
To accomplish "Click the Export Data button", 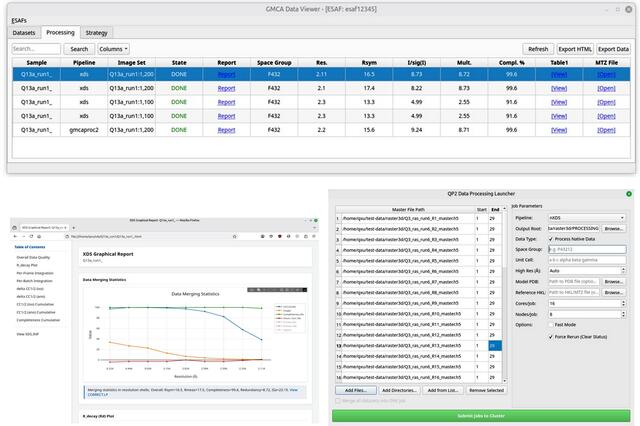I will point(613,49).
